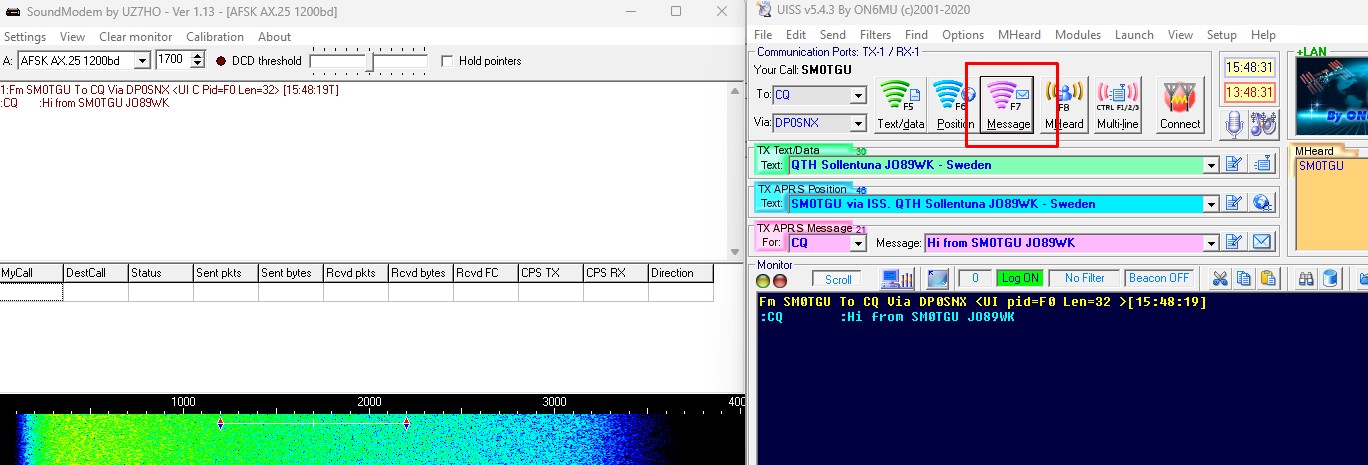This screenshot has height=465, width=1368.
Task: Click the blue expand monitor icon
Action: 937,278
